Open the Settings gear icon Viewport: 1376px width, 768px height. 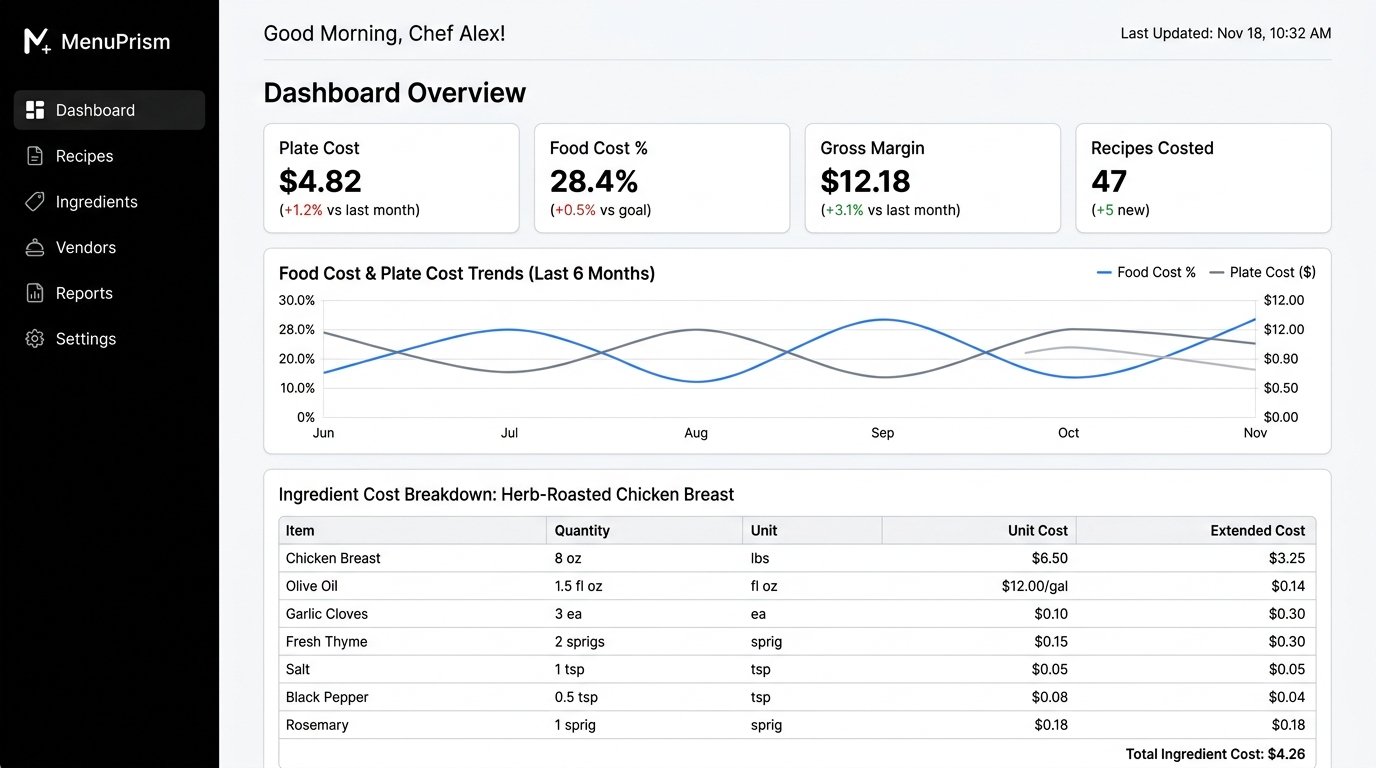pos(35,339)
